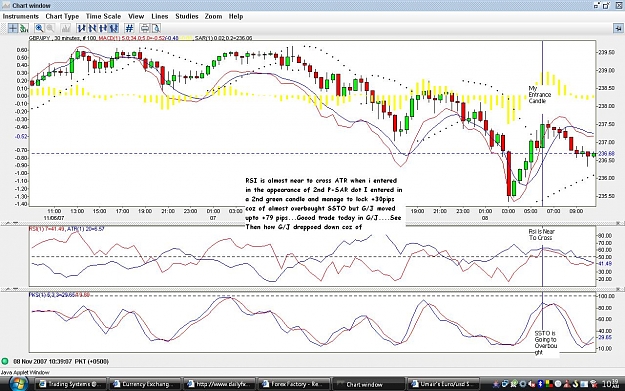This screenshot has height=391, width=625.
Task: Click the 29.65 stochastic value marker
Action: click(605, 337)
